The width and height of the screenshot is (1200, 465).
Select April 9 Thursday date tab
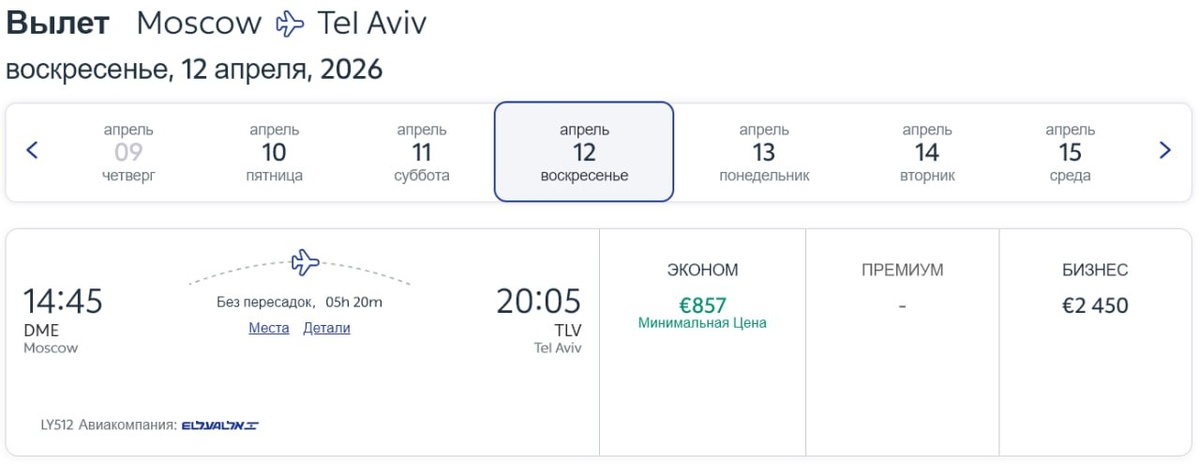tap(128, 152)
